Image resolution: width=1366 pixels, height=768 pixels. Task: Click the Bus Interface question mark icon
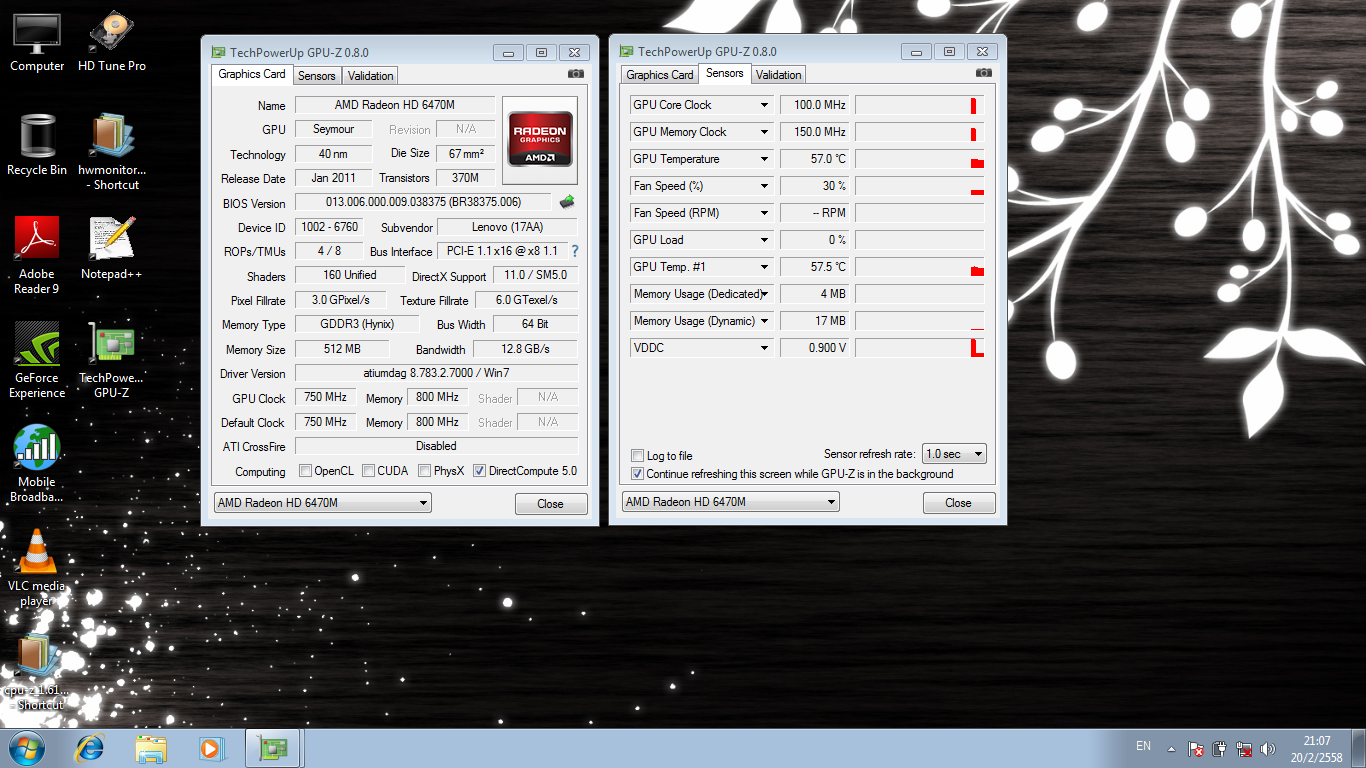point(575,251)
